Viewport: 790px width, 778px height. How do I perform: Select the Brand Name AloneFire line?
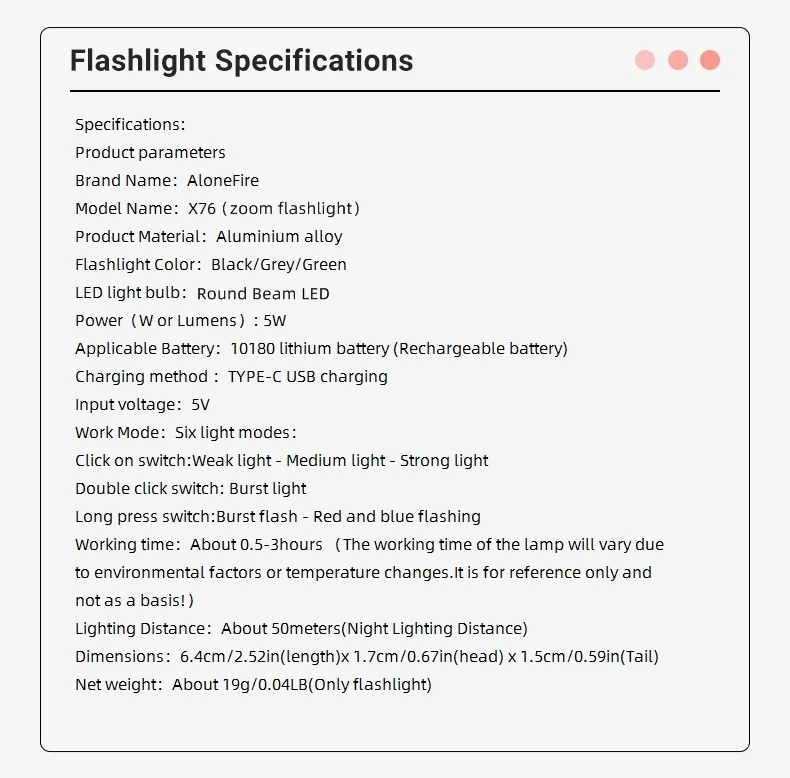167,181
